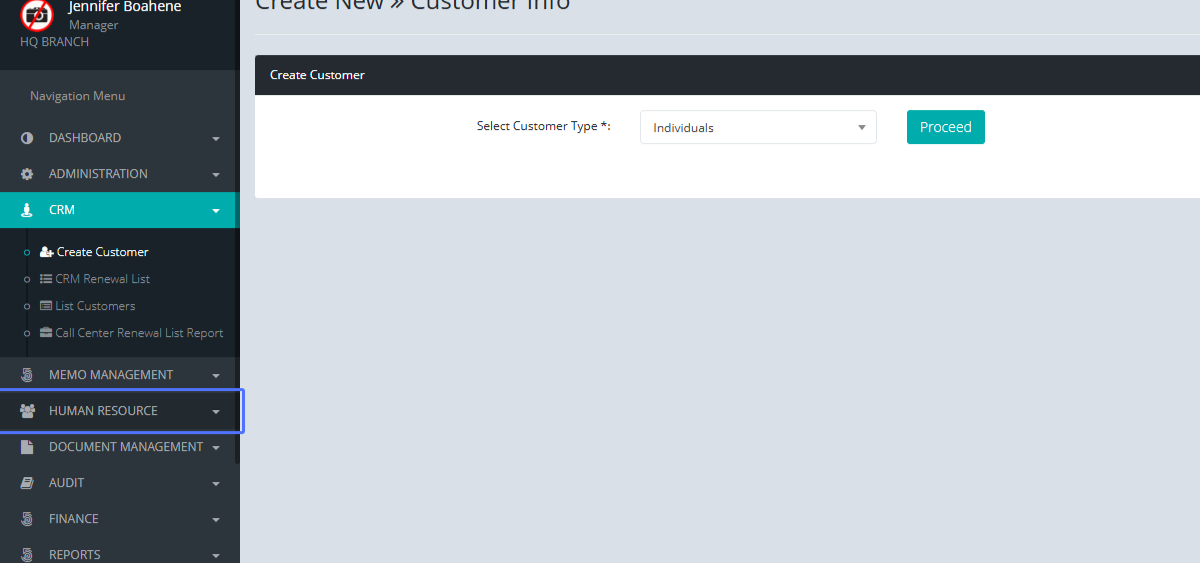
Task: Click the Administration gear icon
Action: pyautogui.click(x=27, y=174)
